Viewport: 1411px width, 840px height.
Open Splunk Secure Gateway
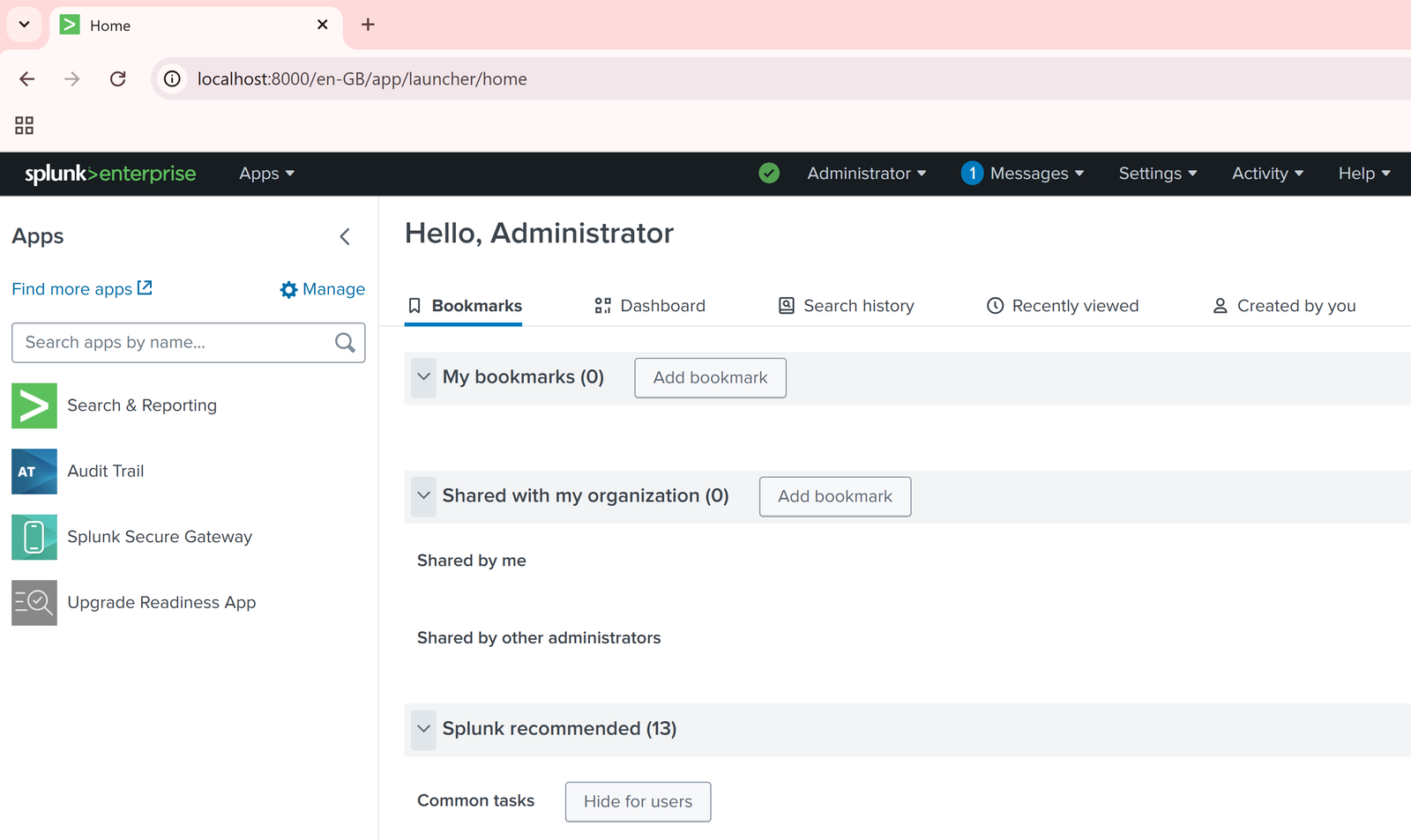pyautogui.click(x=160, y=536)
